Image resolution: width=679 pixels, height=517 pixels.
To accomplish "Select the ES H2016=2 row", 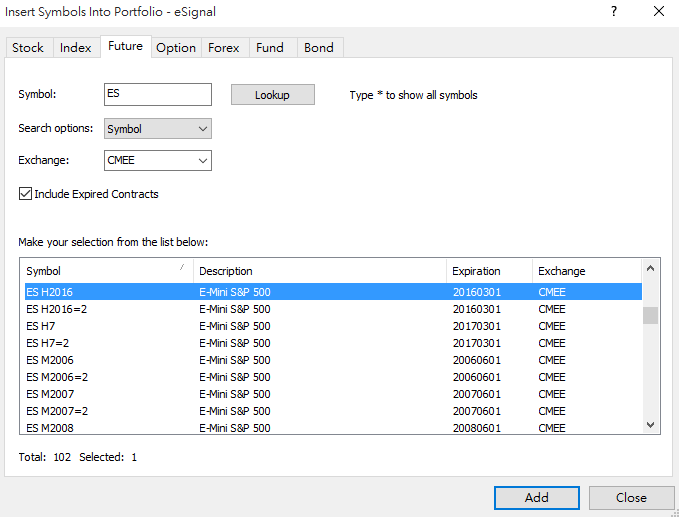I will [x=333, y=309].
